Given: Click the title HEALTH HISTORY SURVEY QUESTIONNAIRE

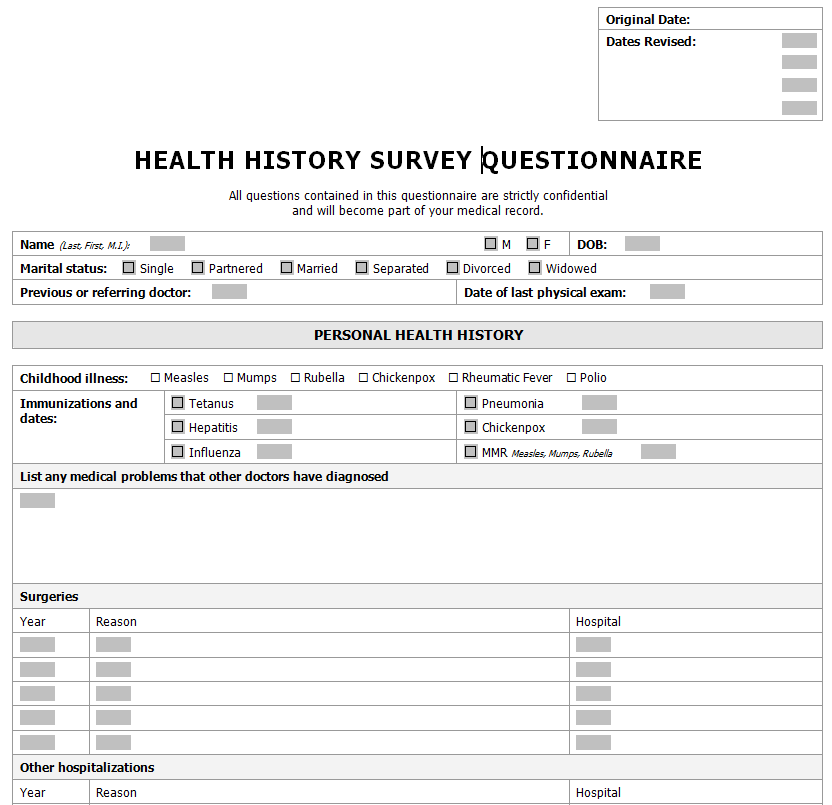Looking at the screenshot, I should point(418,160).
